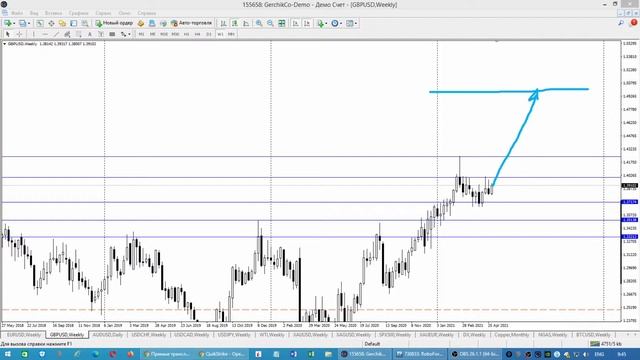This screenshot has width=640, height=360.
Task: Select the Fibonacci Retracement tool
Action: (x=79, y=34)
